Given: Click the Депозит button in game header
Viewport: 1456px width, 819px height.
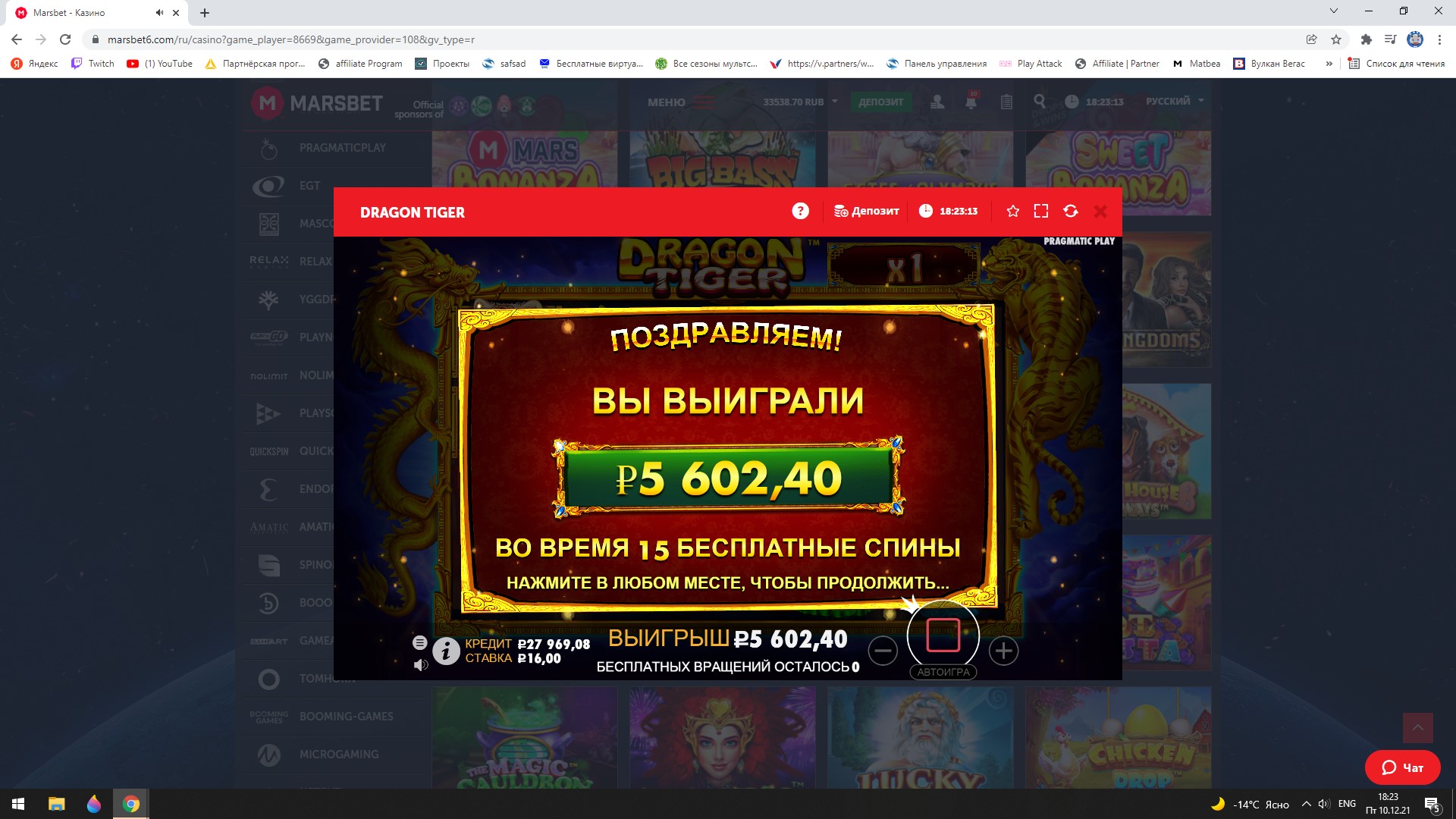Looking at the screenshot, I should (866, 211).
